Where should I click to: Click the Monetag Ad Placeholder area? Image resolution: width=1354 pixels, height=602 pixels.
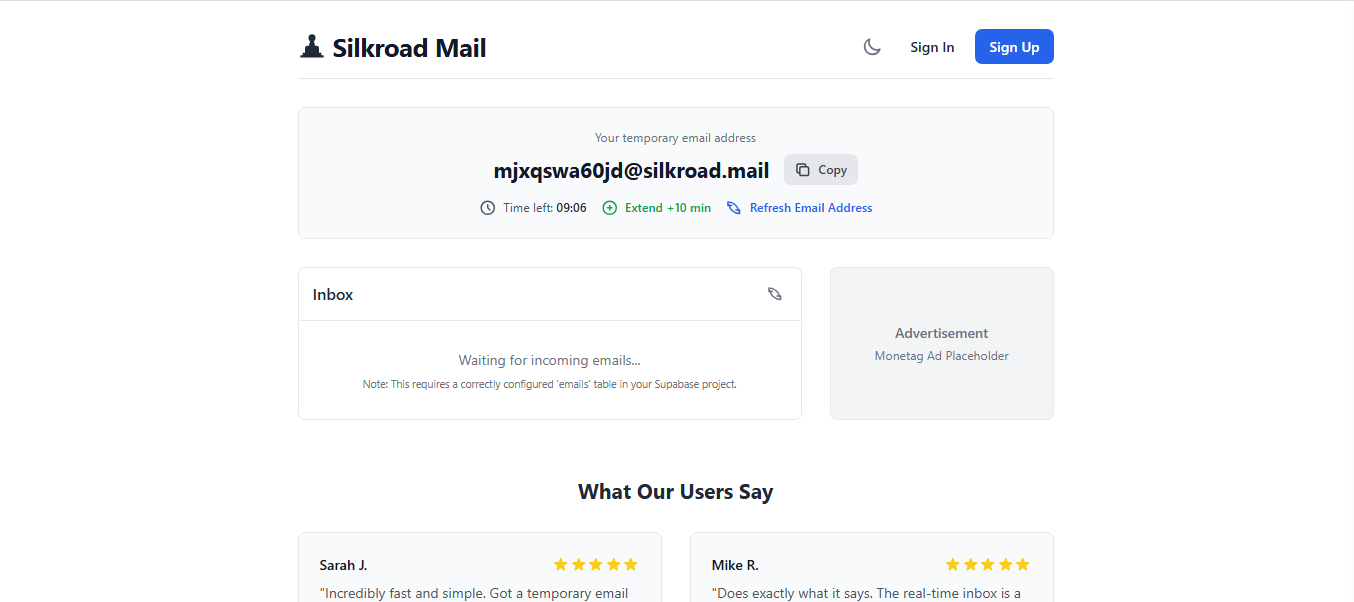point(941,355)
